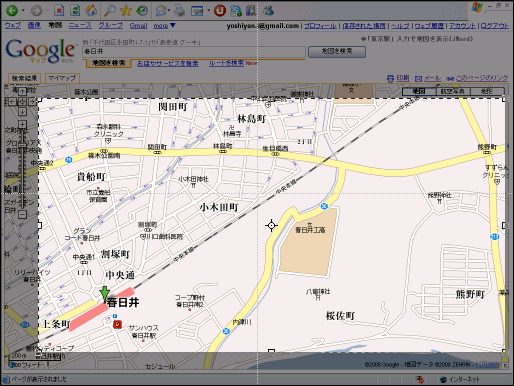Viewport: 514px width, 386px height.
Task: Open the Gmail link in top navigation
Action: pyautogui.click(x=138, y=25)
